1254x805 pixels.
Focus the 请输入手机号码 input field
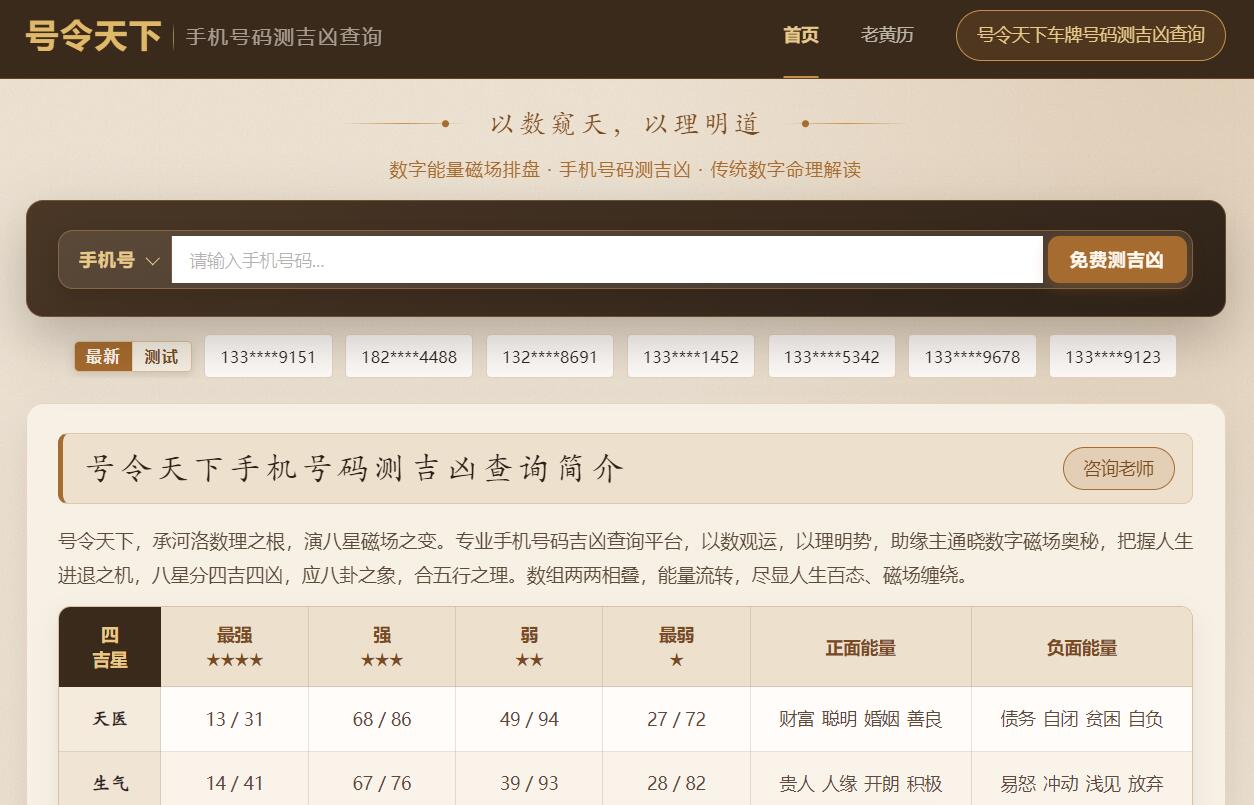[x=607, y=260]
